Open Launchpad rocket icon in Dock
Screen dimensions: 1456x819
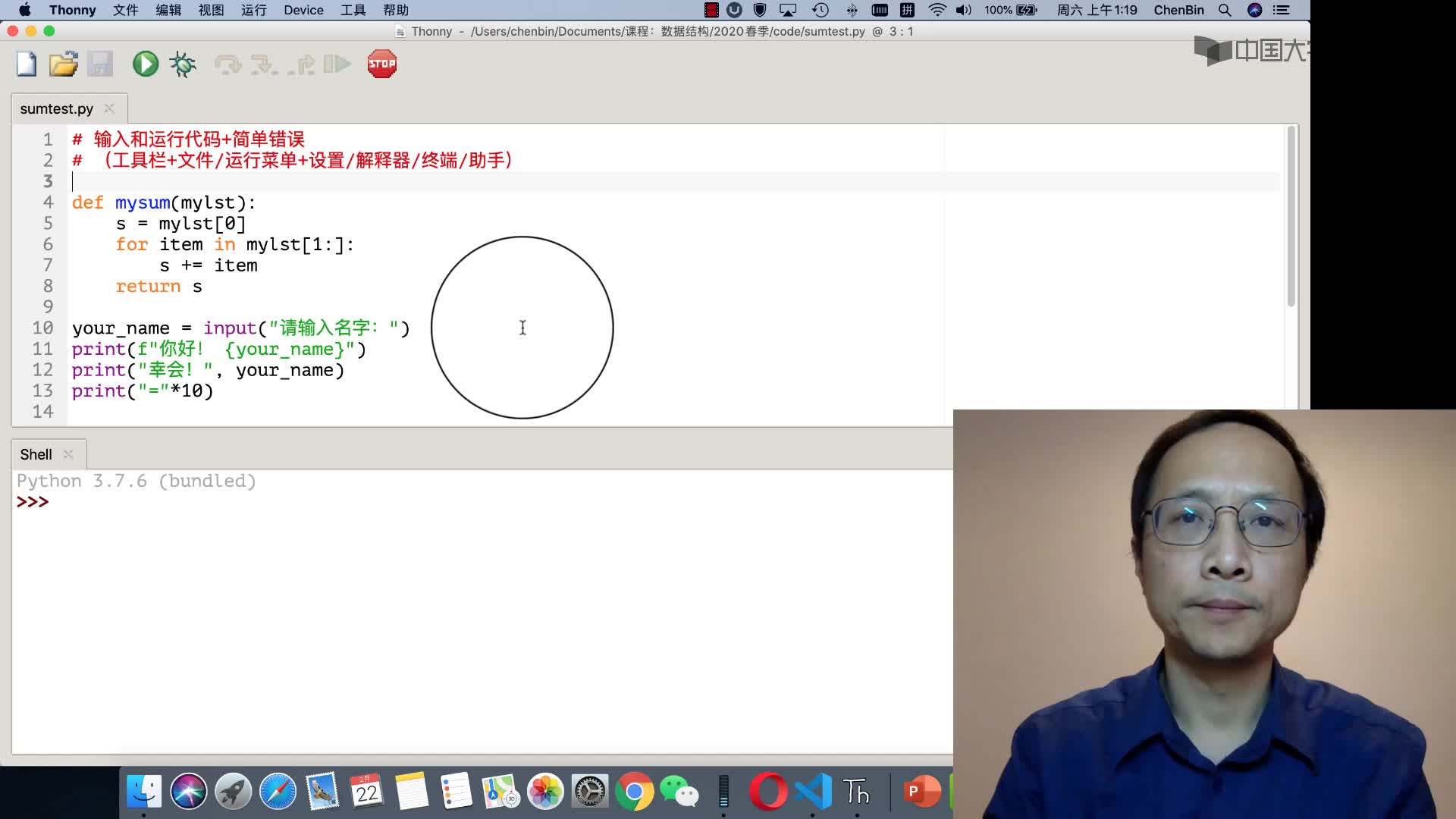pyautogui.click(x=233, y=792)
